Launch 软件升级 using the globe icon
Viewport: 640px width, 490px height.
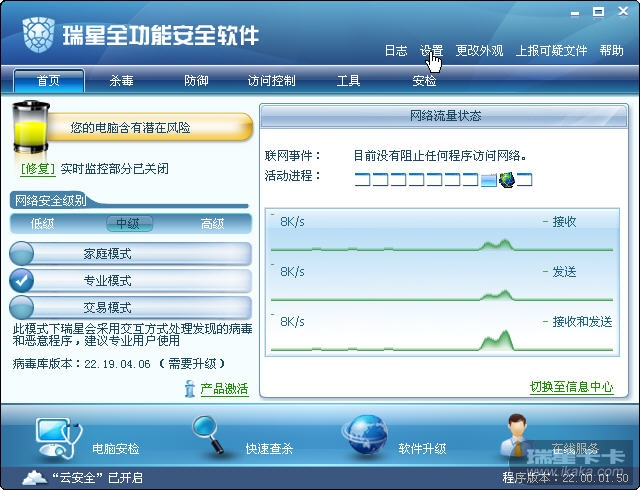pyautogui.click(x=365, y=435)
